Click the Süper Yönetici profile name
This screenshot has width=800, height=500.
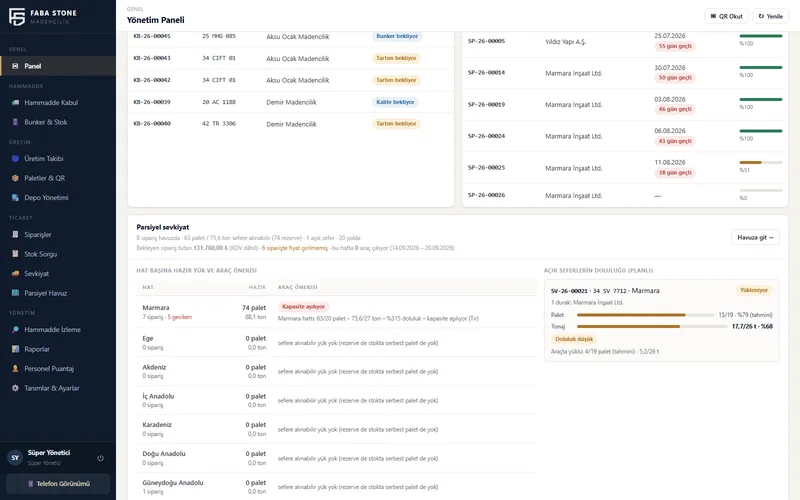(49, 453)
